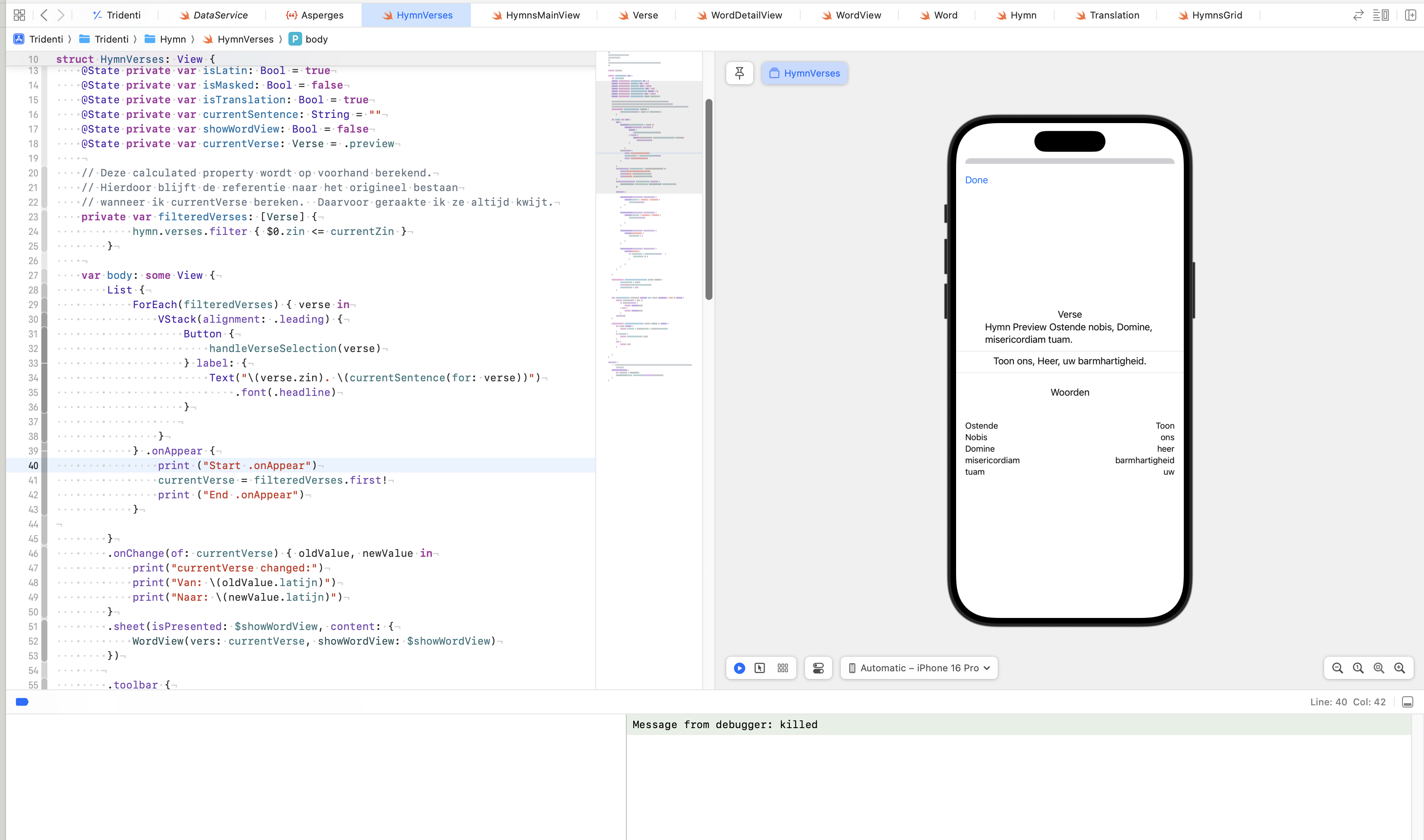The height and width of the screenshot is (840, 1424).
Task: Tap Done in the iPhone preview
Action: tap(976, 180)
